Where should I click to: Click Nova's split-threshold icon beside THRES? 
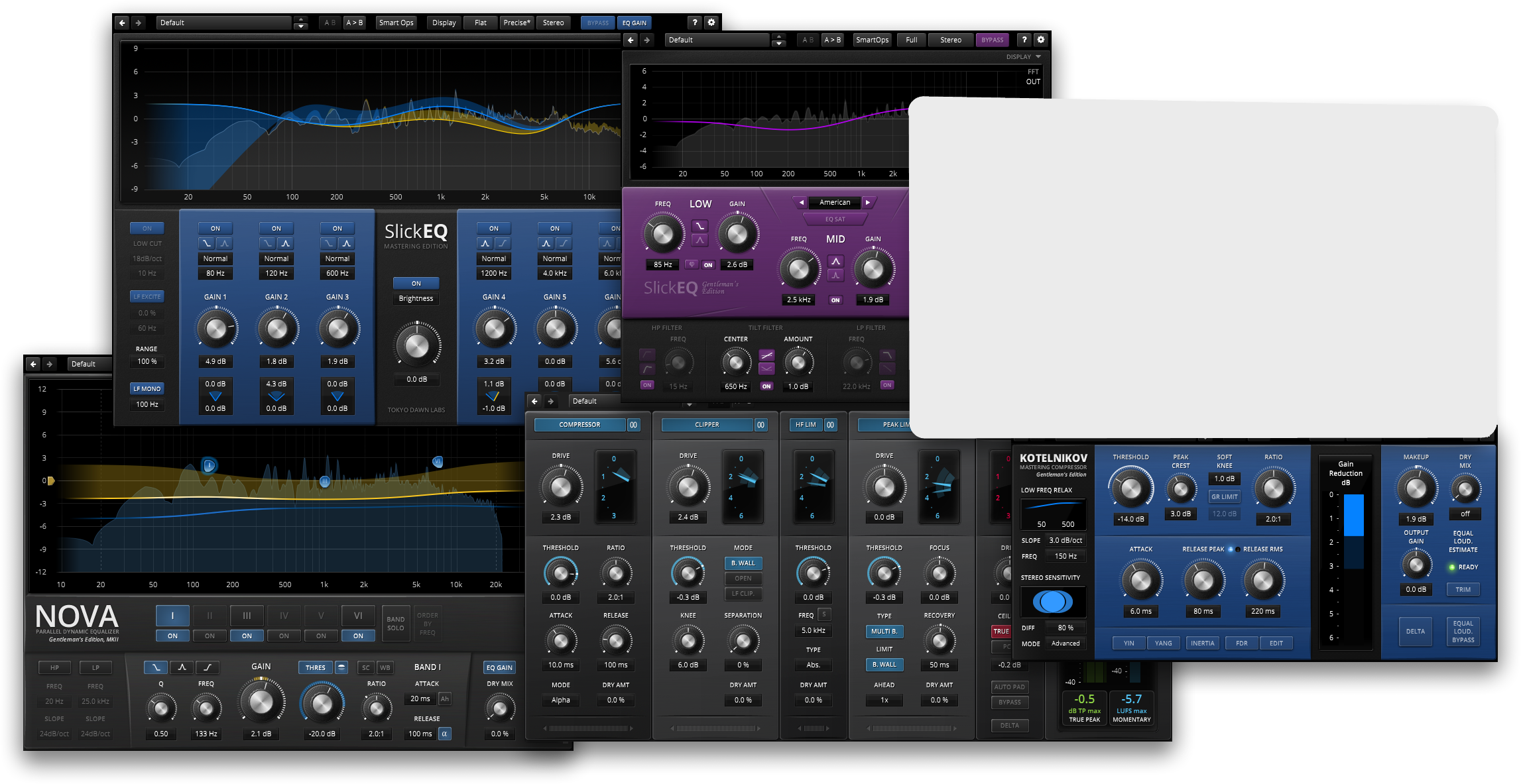341,667
